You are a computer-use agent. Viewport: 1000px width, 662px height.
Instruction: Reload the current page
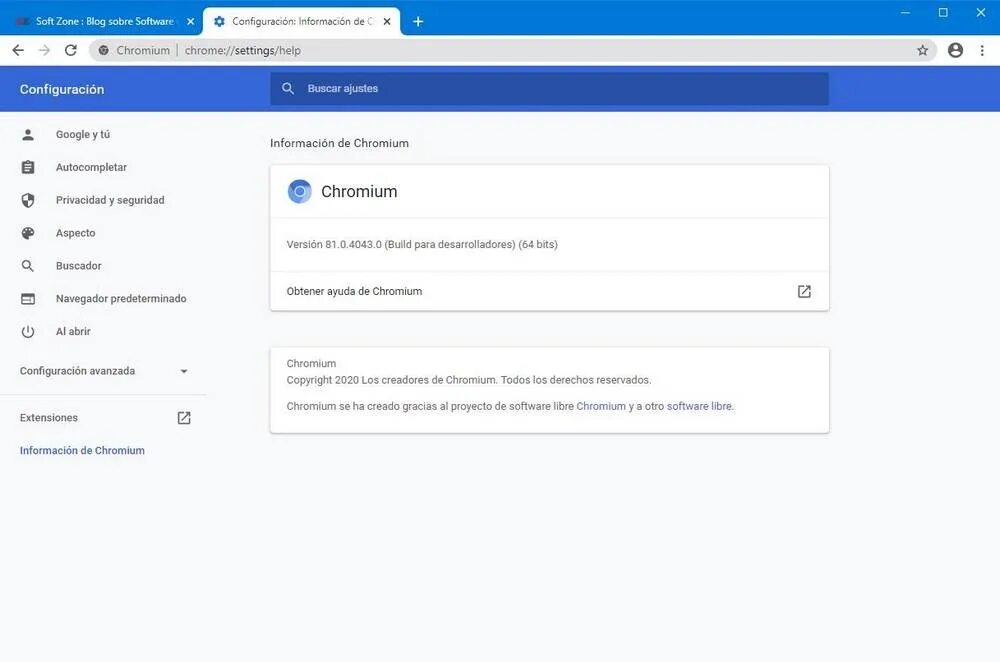71,50
